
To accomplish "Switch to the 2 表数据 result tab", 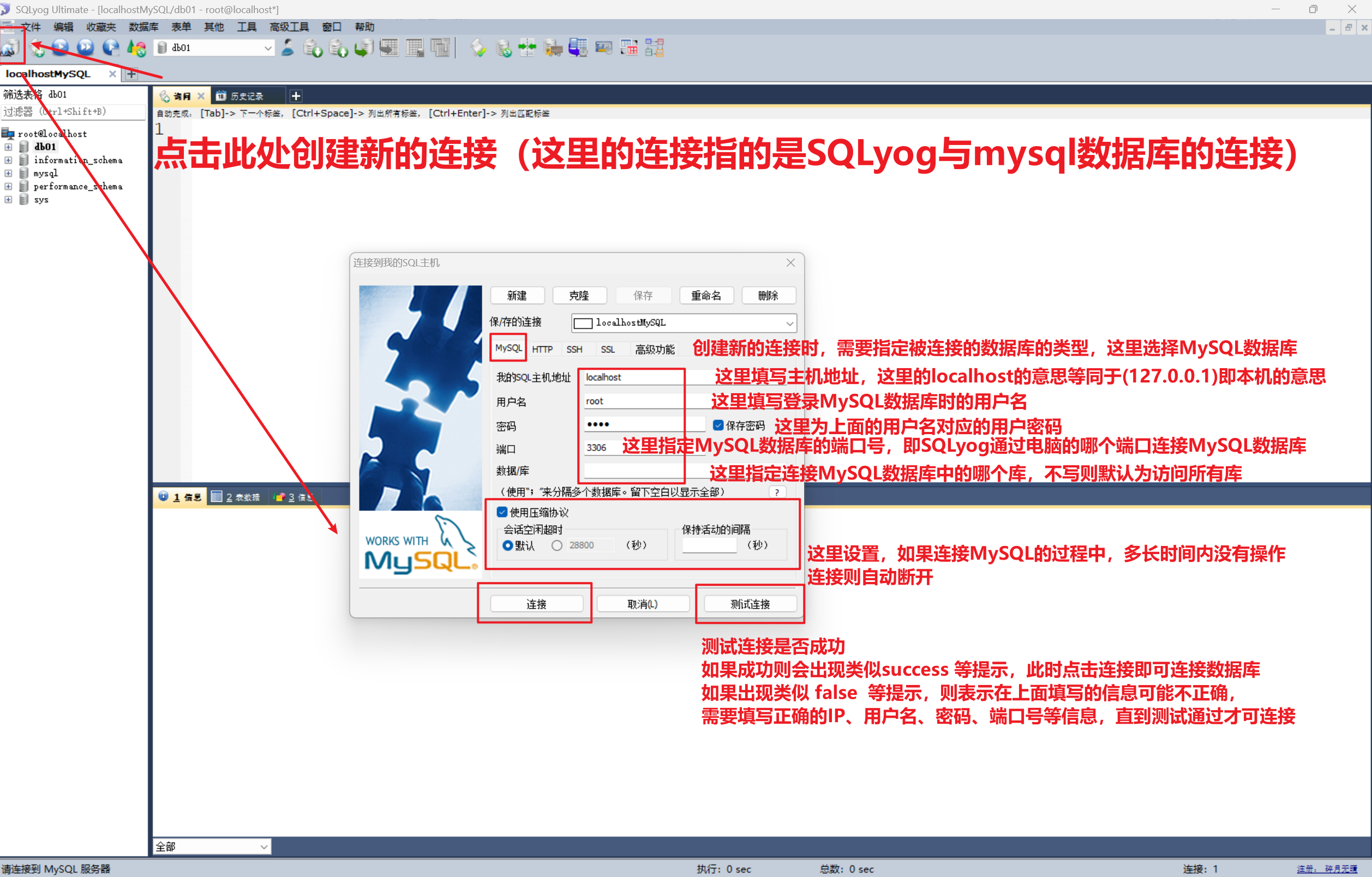I will tap(236, 497).
